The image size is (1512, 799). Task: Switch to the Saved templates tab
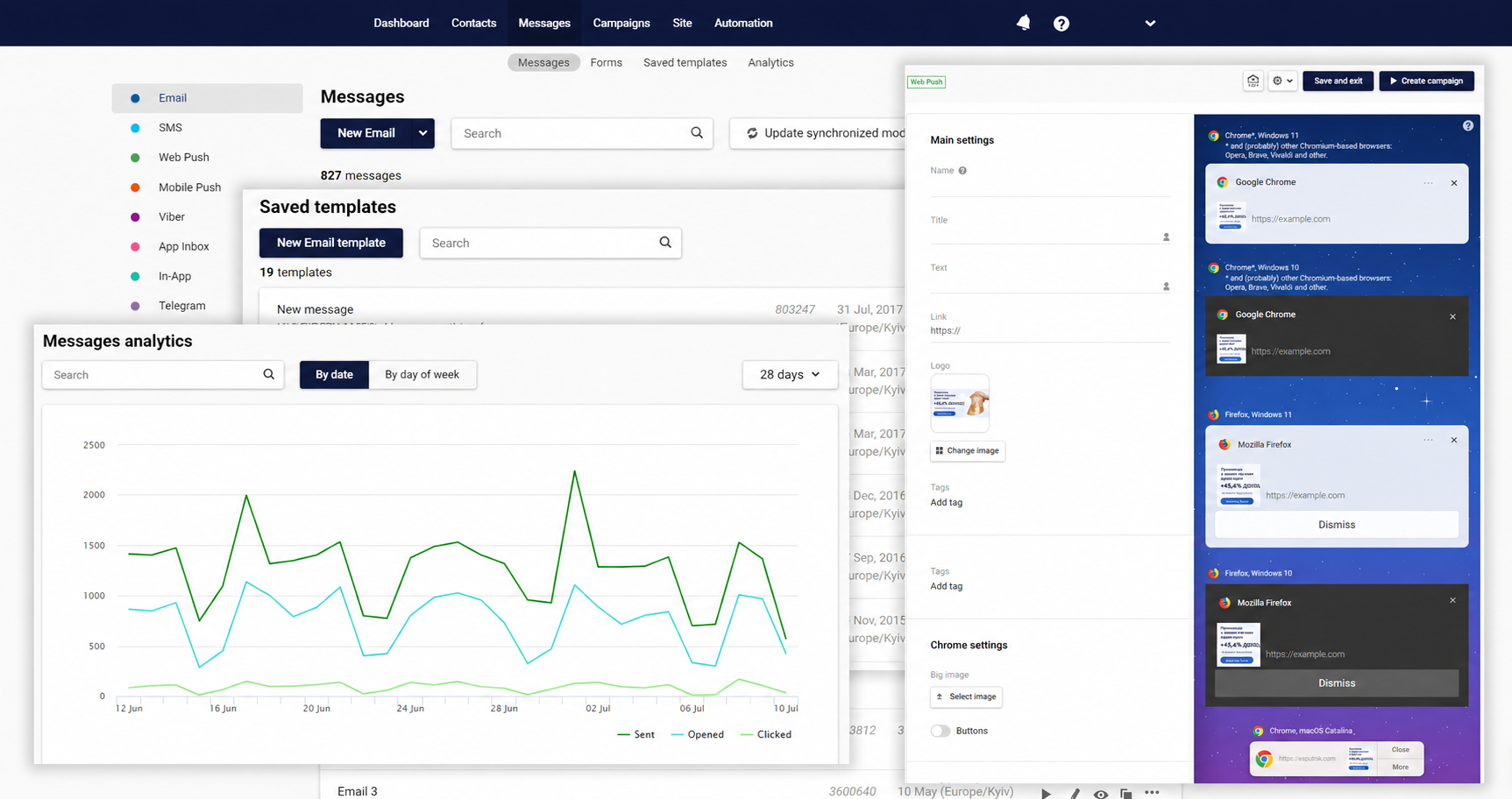point(685,62)
